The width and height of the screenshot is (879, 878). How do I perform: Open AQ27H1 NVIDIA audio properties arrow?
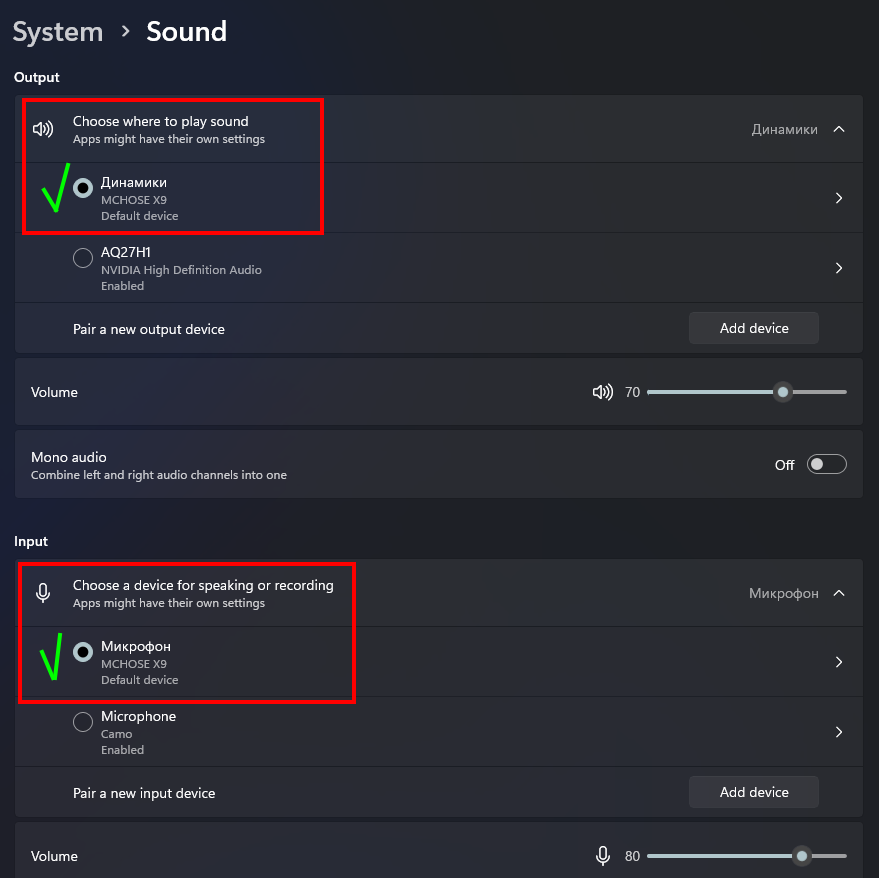[839, 268]
